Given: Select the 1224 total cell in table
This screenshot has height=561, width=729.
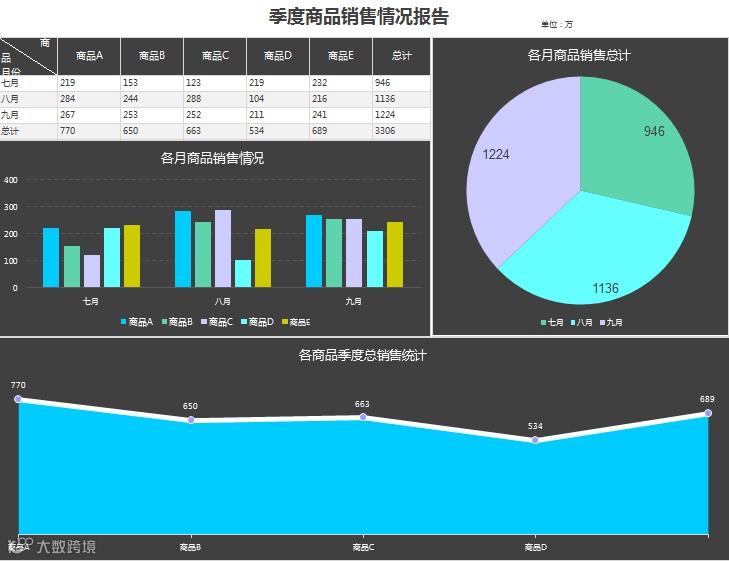Looking at the screenshot, I should click(402, 115).
